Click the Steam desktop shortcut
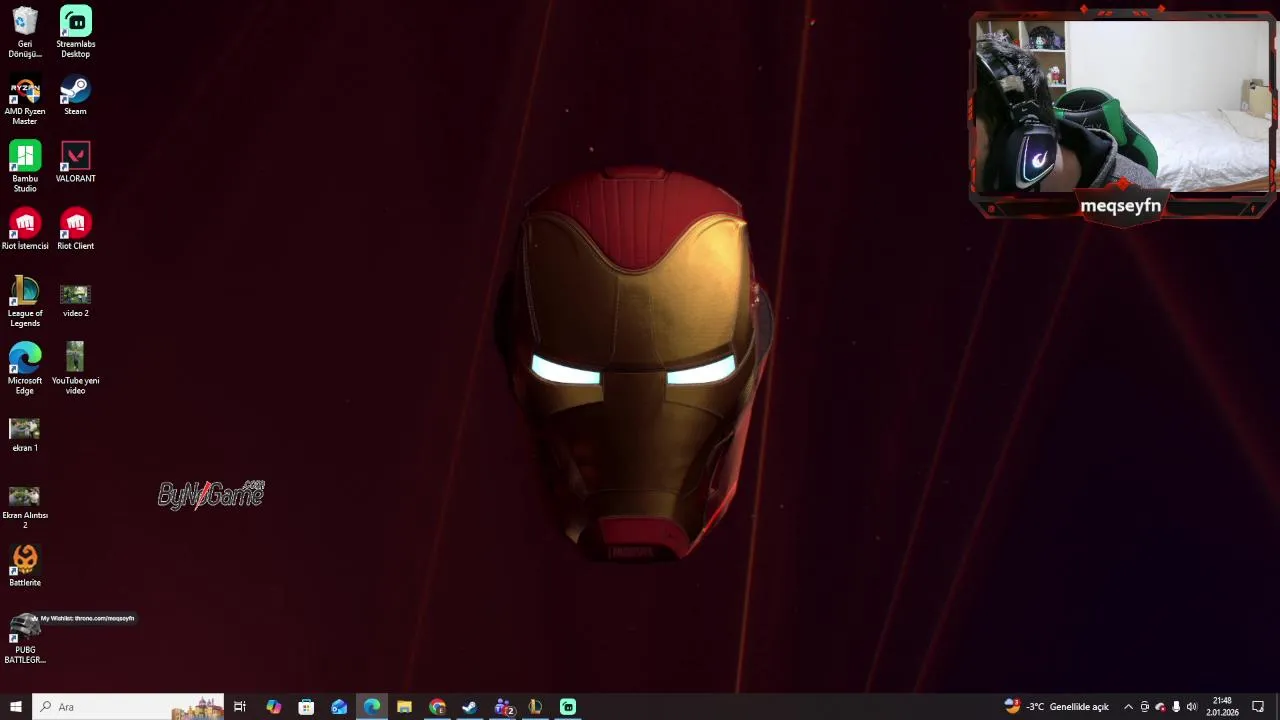The image size is (1280, 720). tap(75, 96)
